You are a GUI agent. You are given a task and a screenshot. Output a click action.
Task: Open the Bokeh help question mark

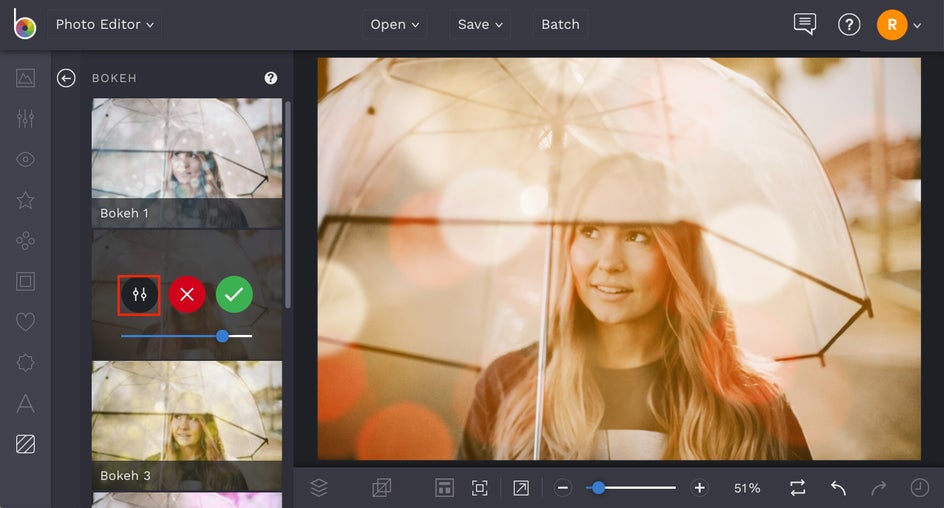click(x=271, y=78)
